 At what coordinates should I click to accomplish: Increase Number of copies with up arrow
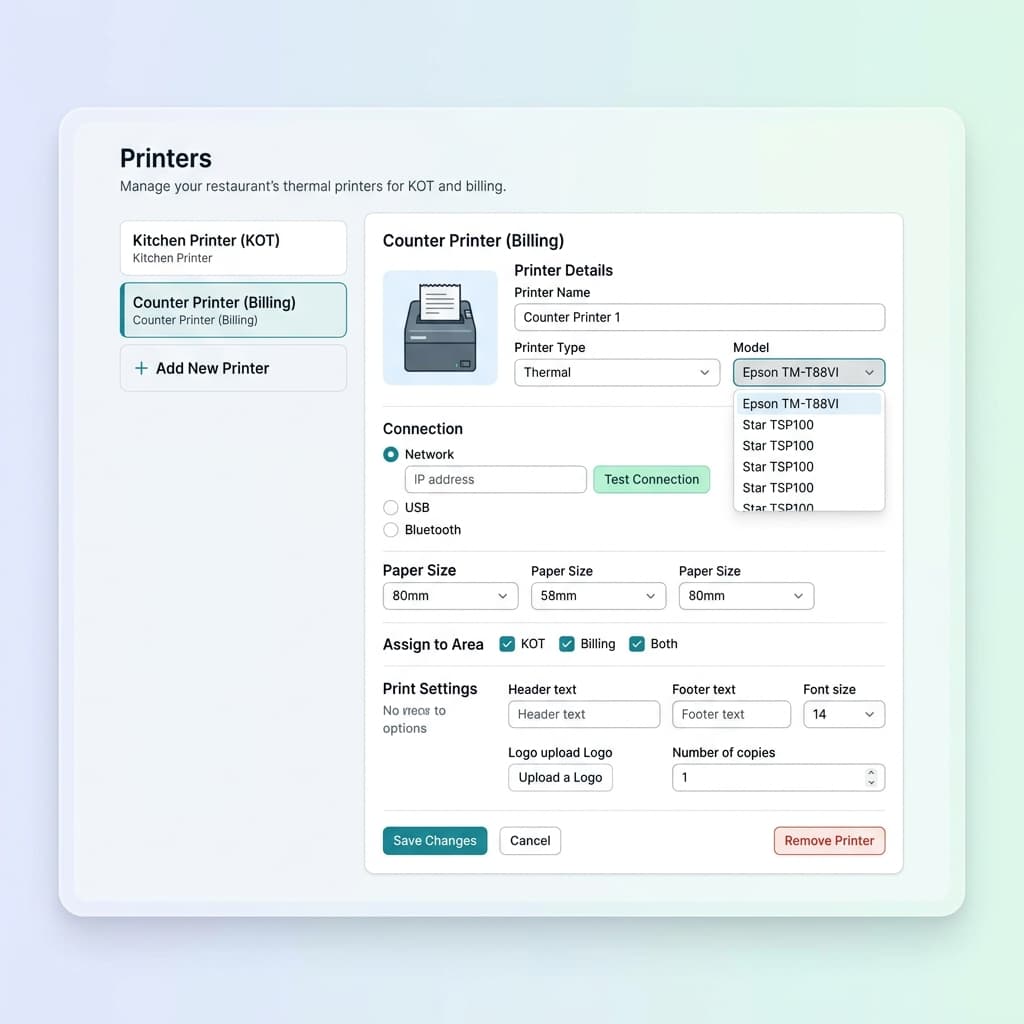[871, 773]
